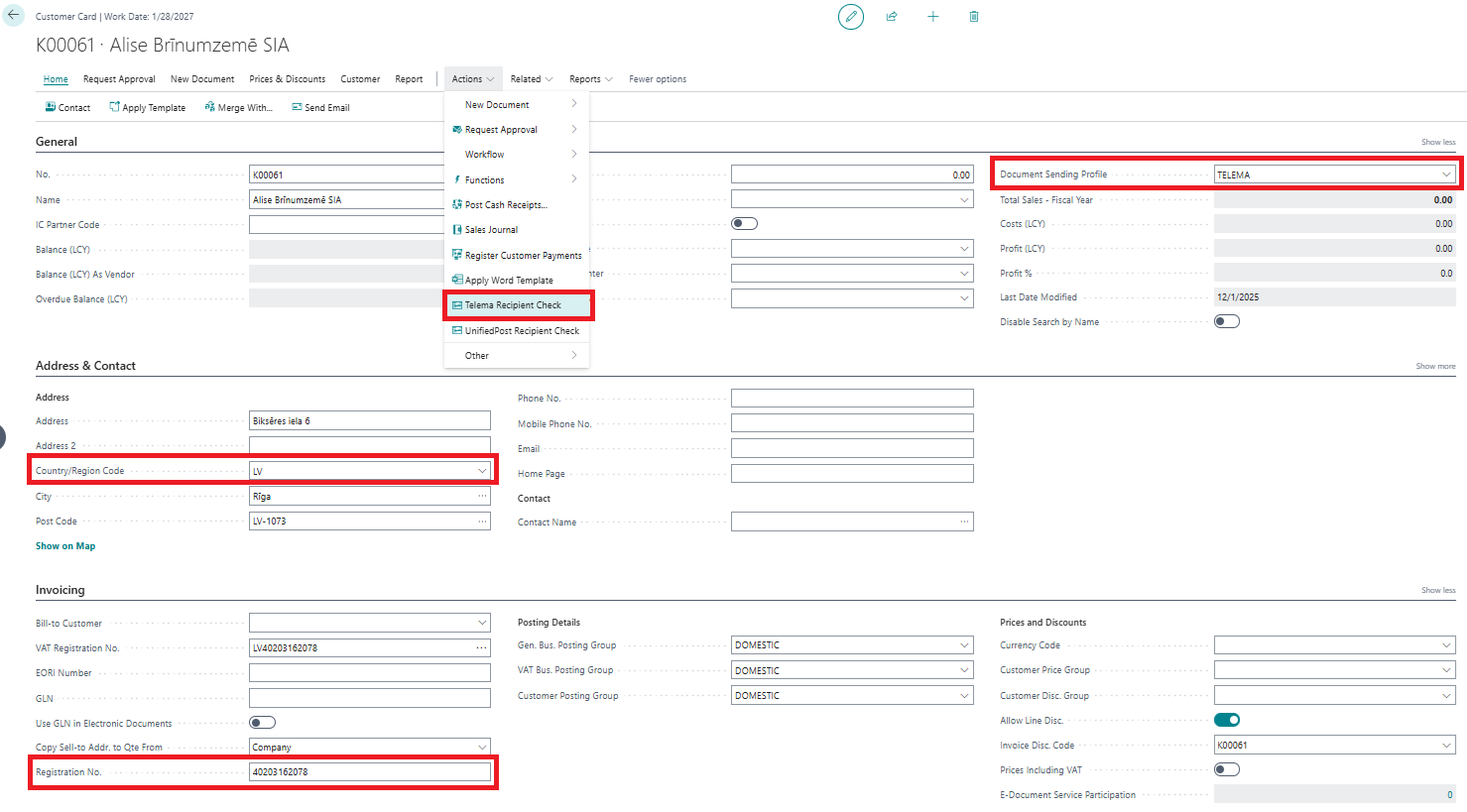Expand Document Sending Profile dropdown
The height and width of the screenshot is (812, 1467).
(1446, 174)
